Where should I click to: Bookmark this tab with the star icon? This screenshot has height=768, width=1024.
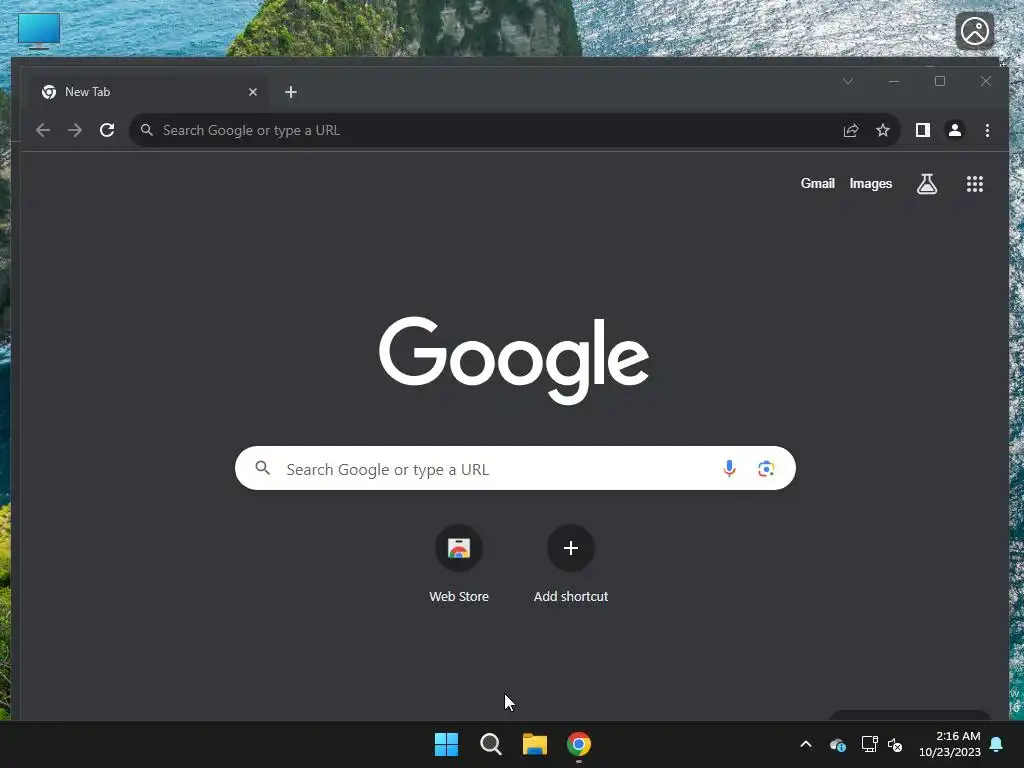(883, 130)
